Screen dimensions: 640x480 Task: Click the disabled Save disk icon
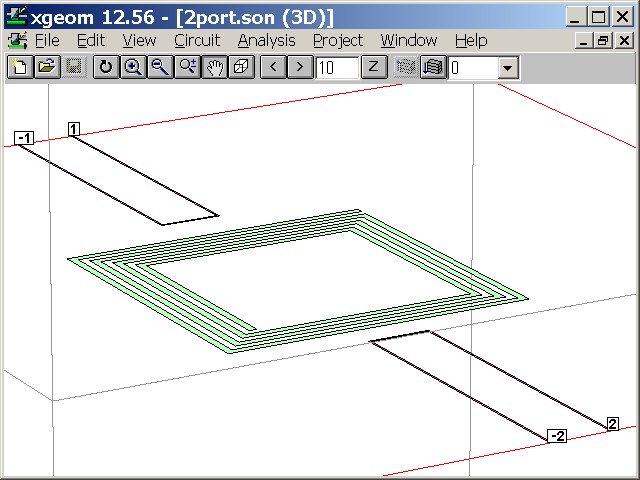pyautogui.click(x=74, y=67)
